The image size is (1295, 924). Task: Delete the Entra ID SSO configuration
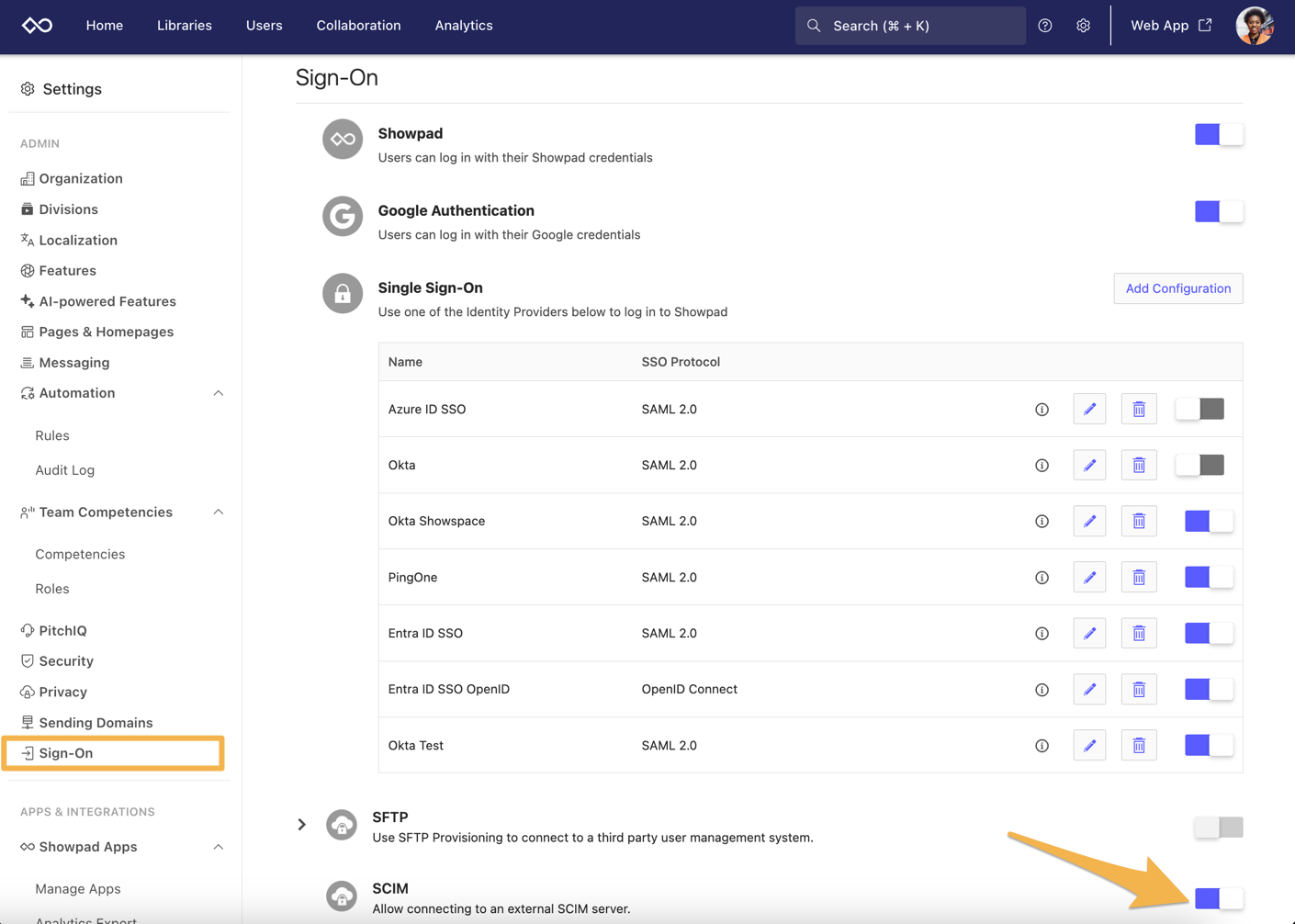point(1139,634)
